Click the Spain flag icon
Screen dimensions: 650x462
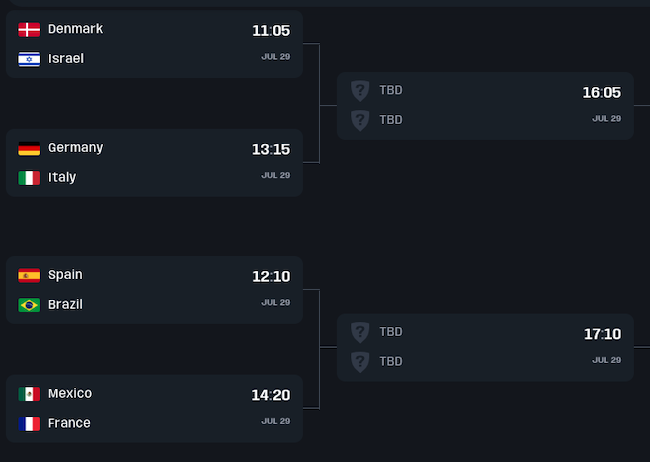pyautogui.click(x=29, y=275)
